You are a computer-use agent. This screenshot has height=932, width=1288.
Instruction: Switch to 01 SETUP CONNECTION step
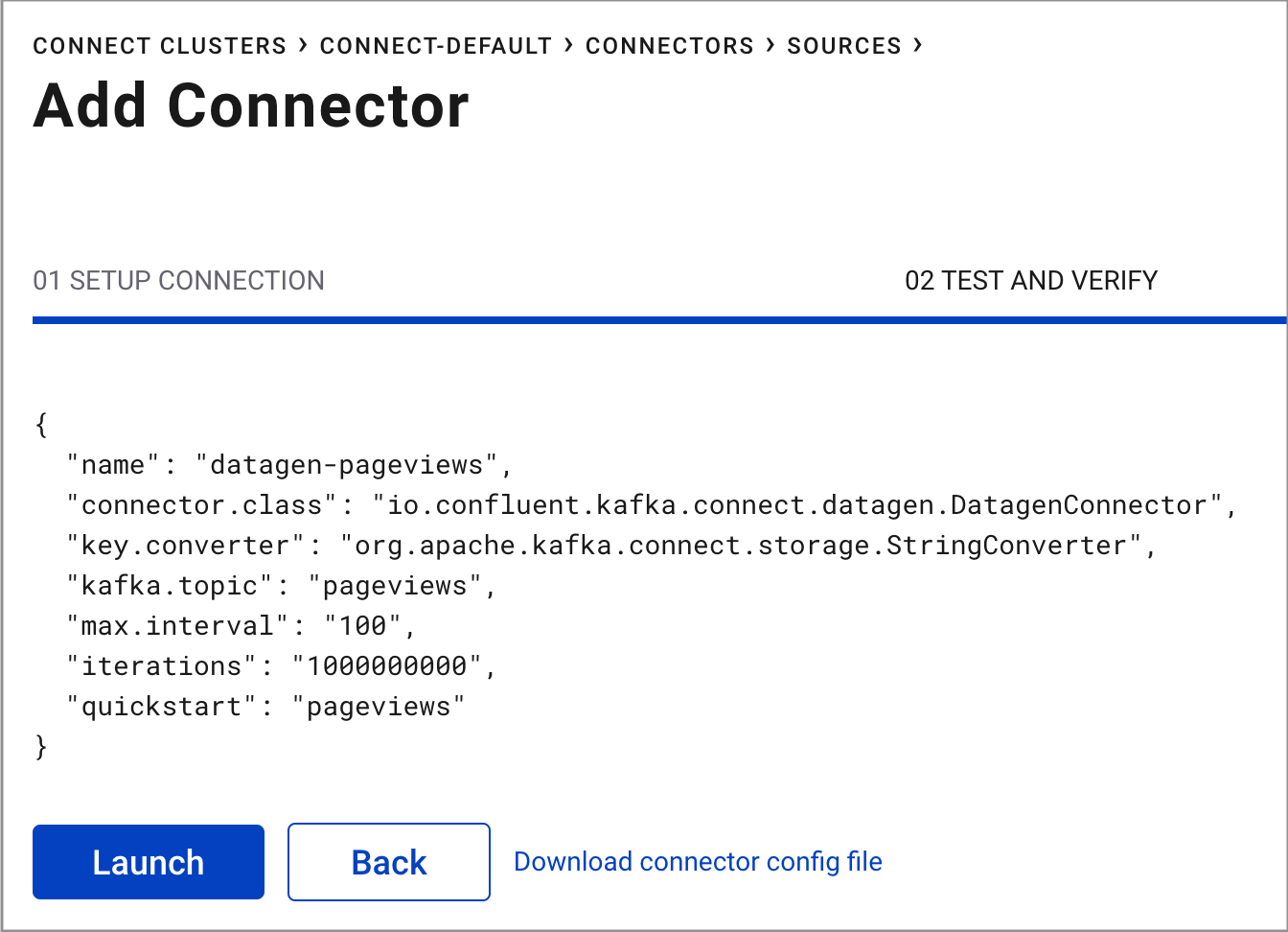[x=178, y=280]
